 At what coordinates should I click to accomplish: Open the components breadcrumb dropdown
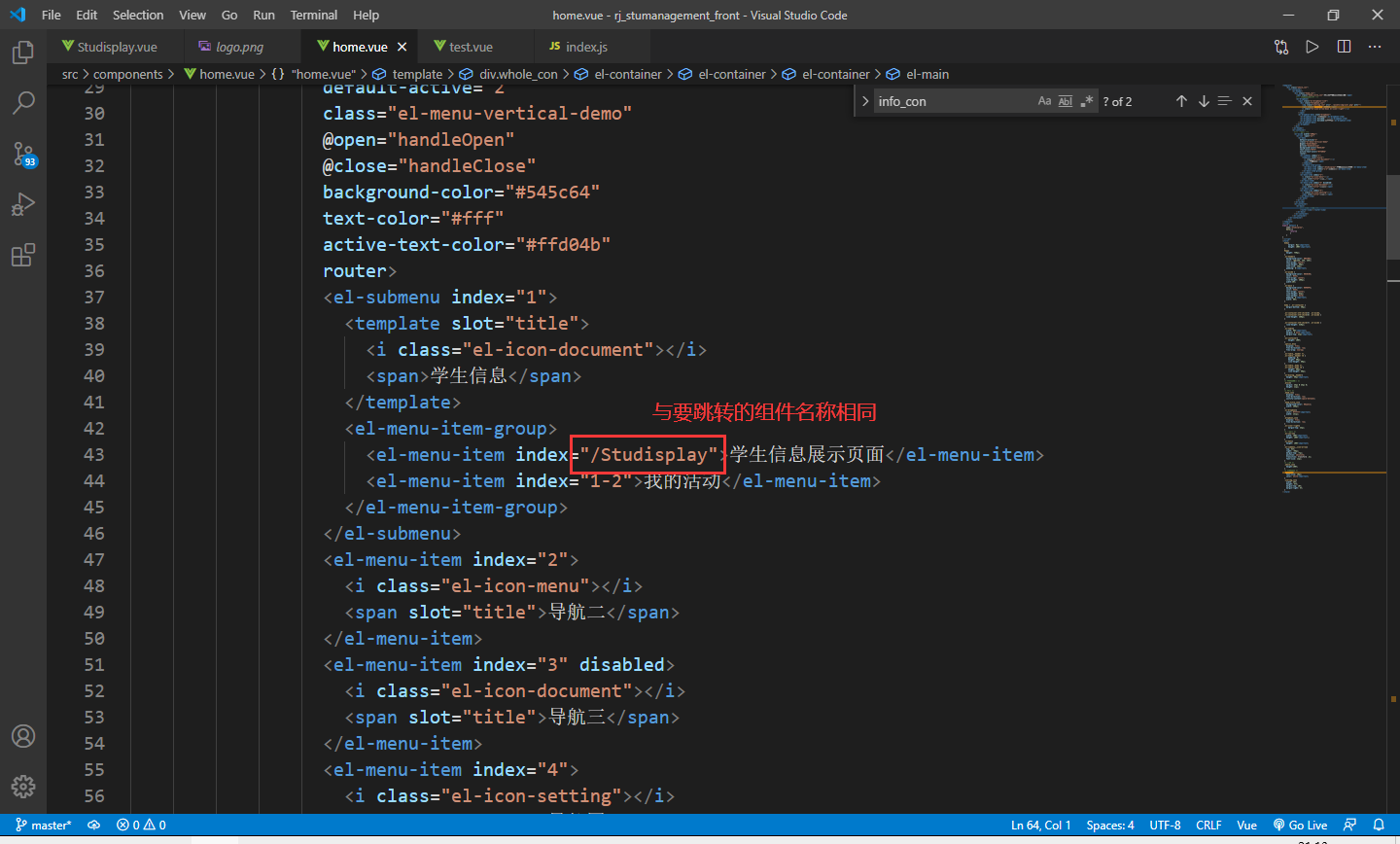pos(127,74)
